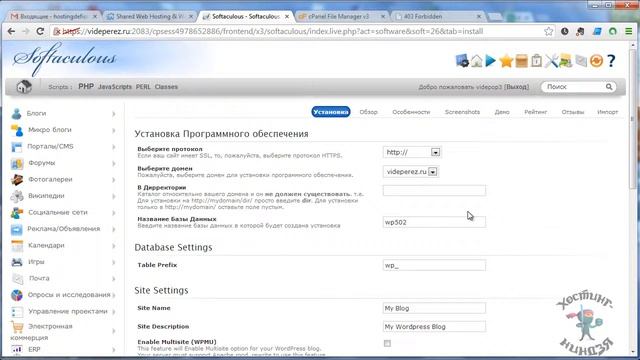Click the Site Description field
This screenshot has height=360, width=640.
434,327
